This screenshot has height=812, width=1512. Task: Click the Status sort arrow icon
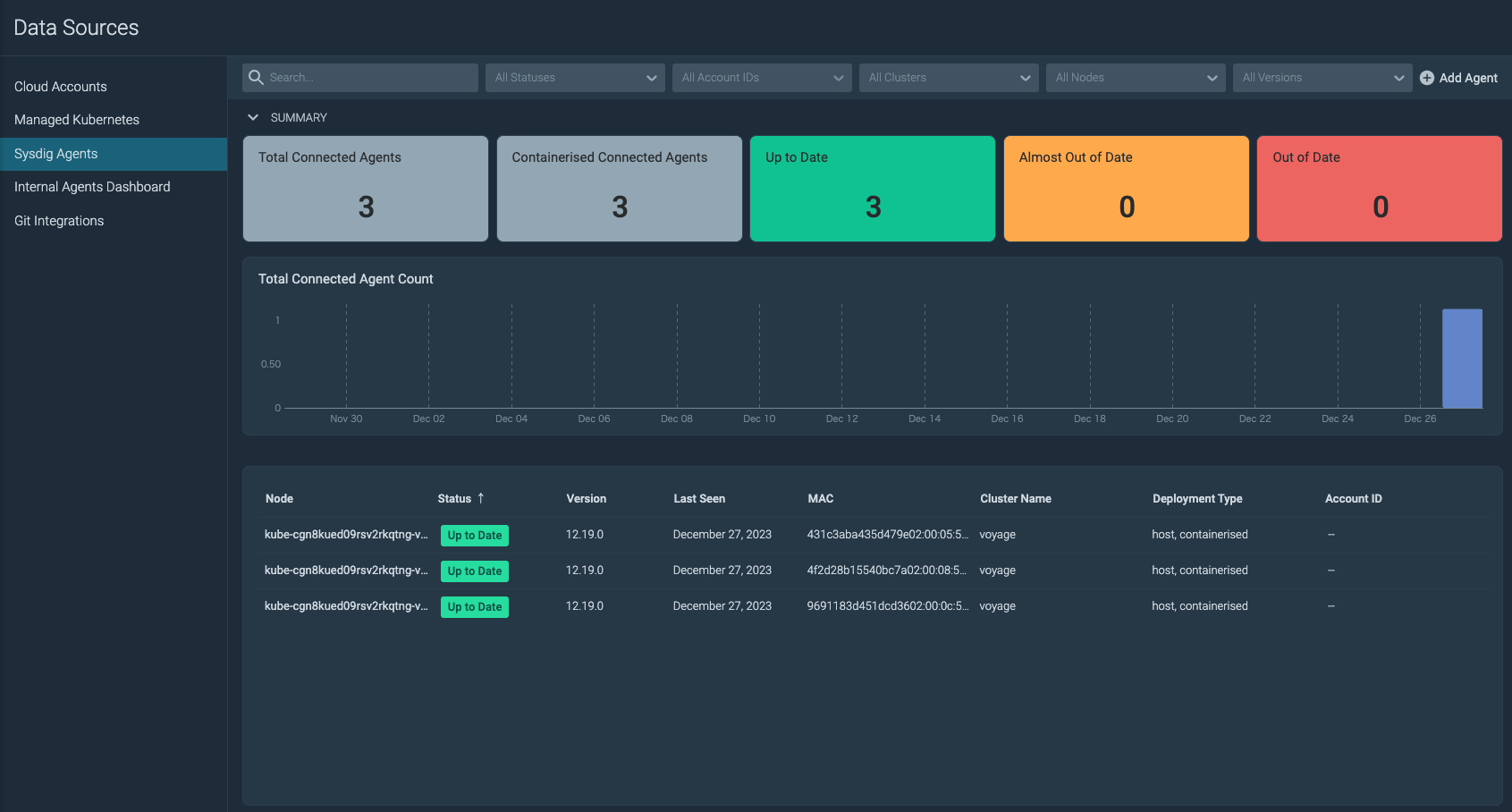point(480,498)
